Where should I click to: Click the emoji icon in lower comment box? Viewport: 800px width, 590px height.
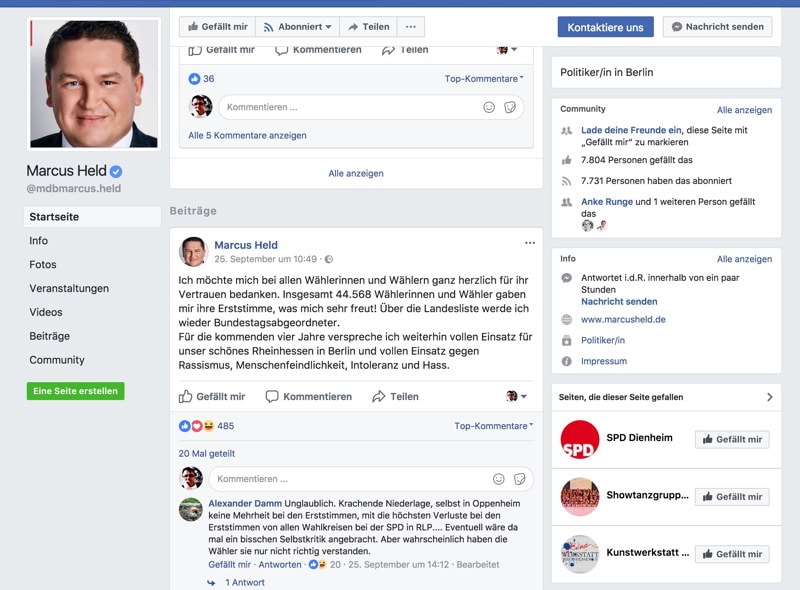point(499,479)
